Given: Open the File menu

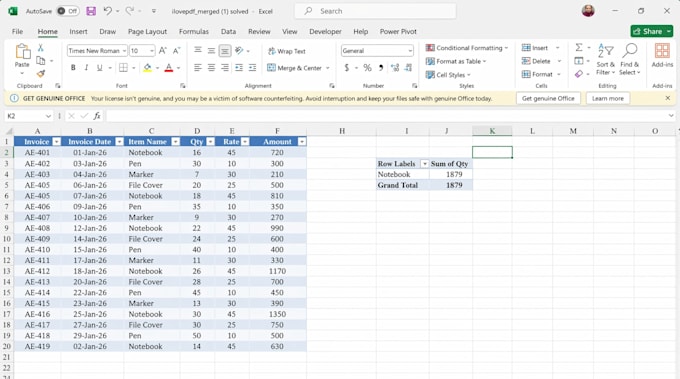Looking at the screenshot, I should coord(17,32).
